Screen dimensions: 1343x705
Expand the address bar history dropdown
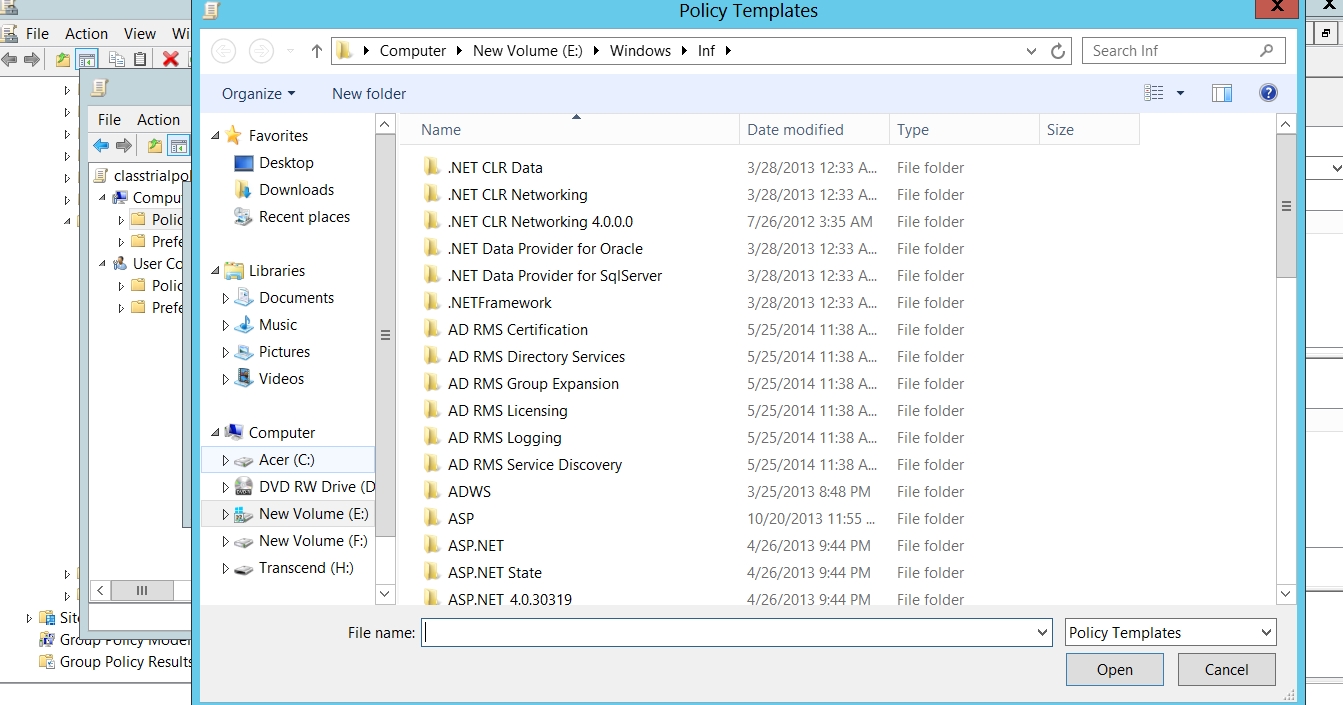click(x=1031, y=51)
